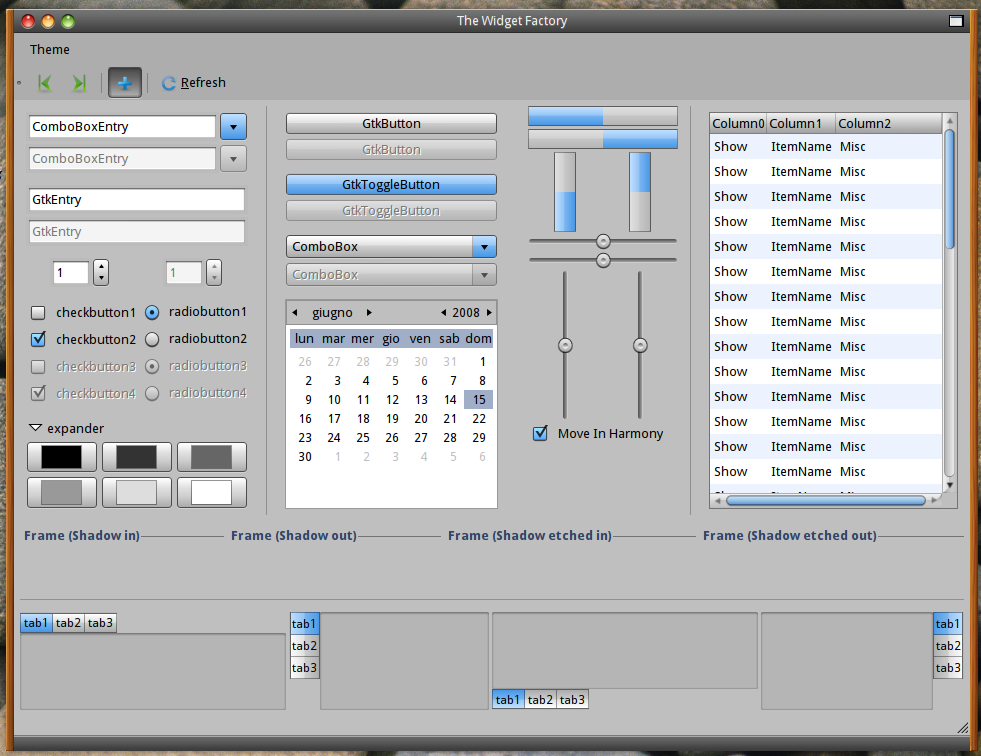981x756 pixels.
Task: Select tab2 in right-tabbed notebook
Action: point(948,646)
